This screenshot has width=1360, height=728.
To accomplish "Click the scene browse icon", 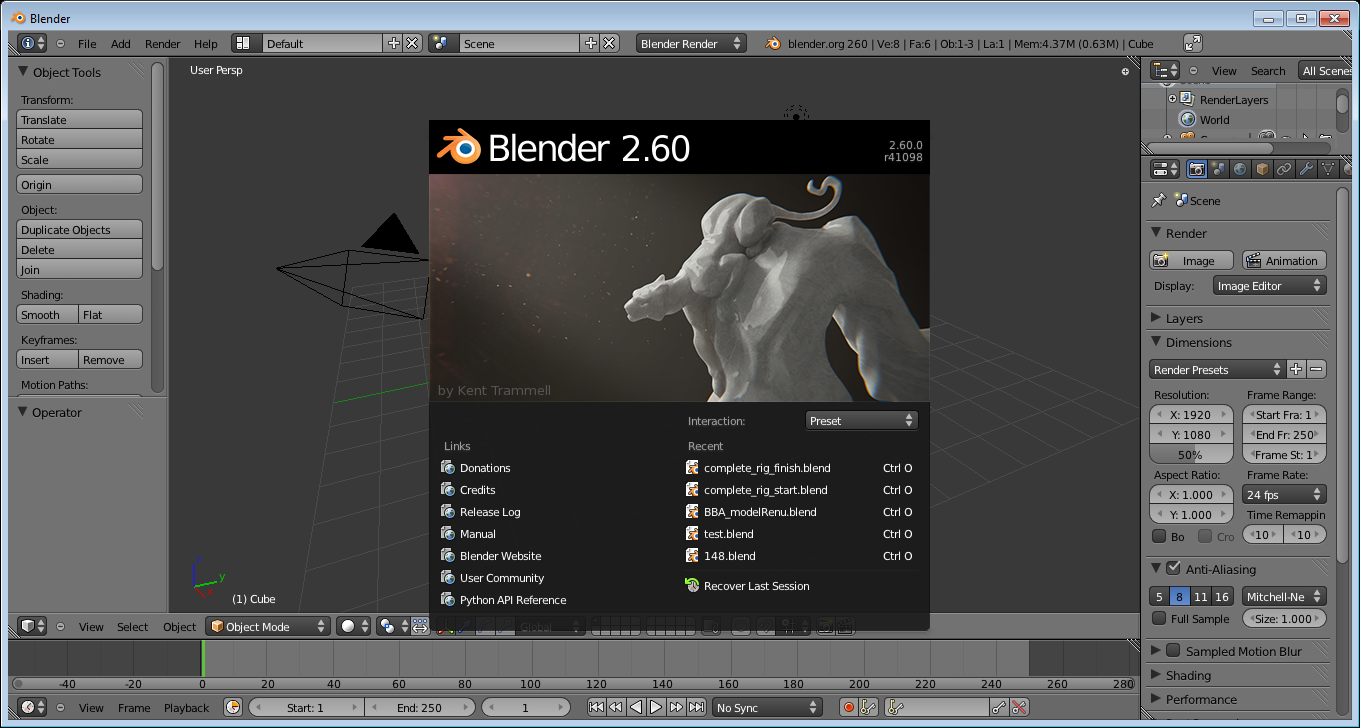I will click(x=443, y=43).
